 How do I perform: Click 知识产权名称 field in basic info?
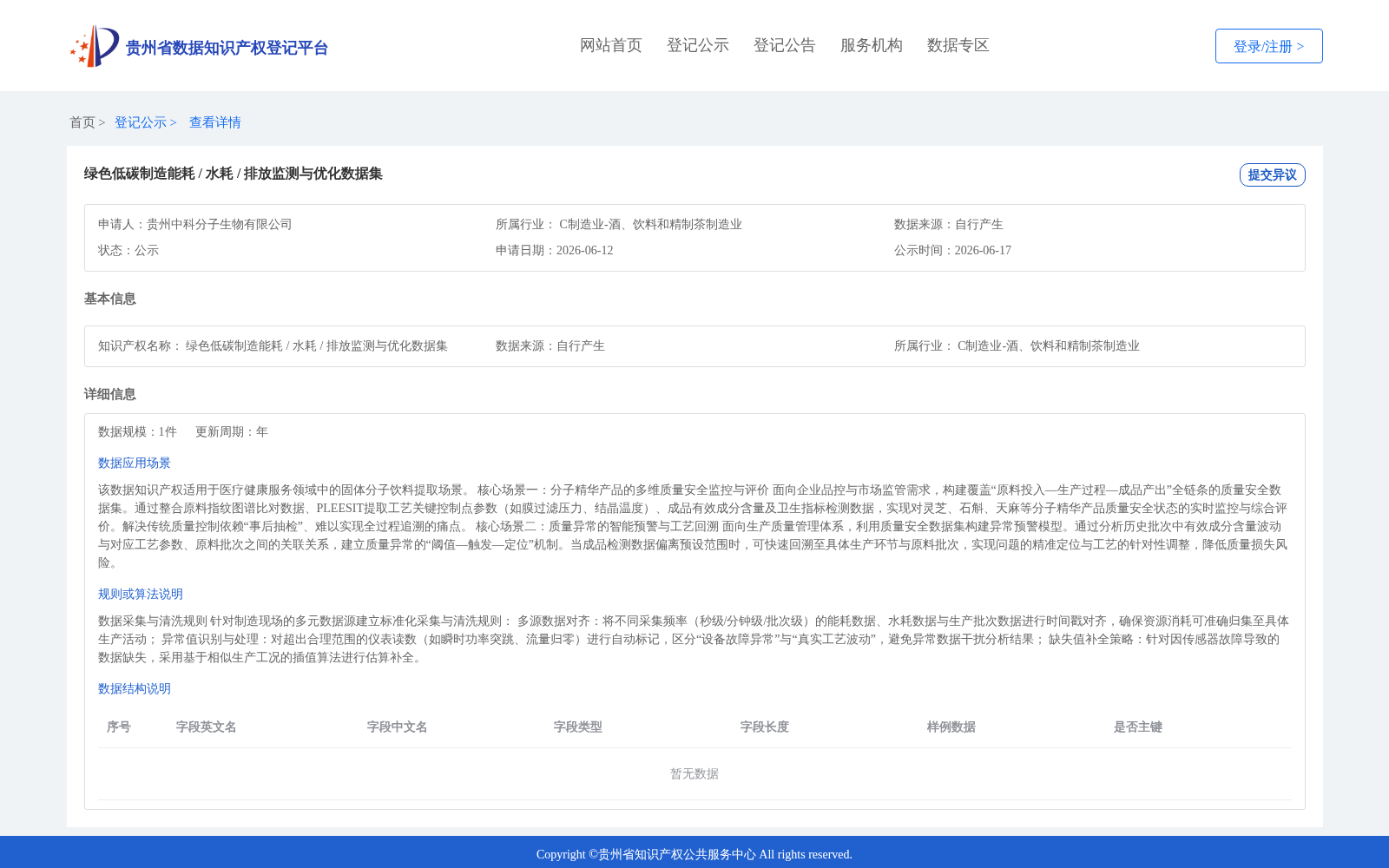273,345
